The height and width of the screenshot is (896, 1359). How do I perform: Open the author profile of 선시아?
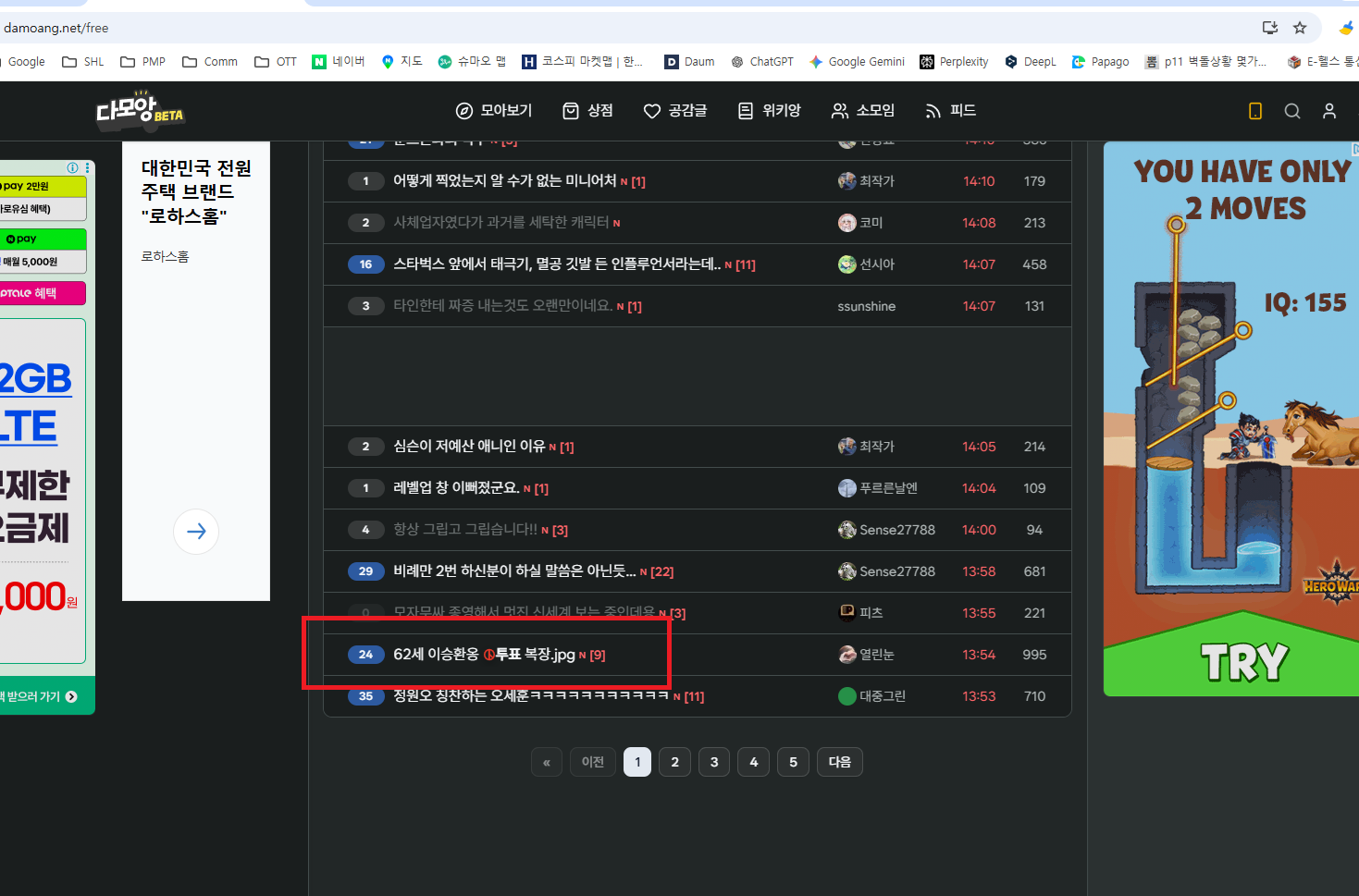867,264
